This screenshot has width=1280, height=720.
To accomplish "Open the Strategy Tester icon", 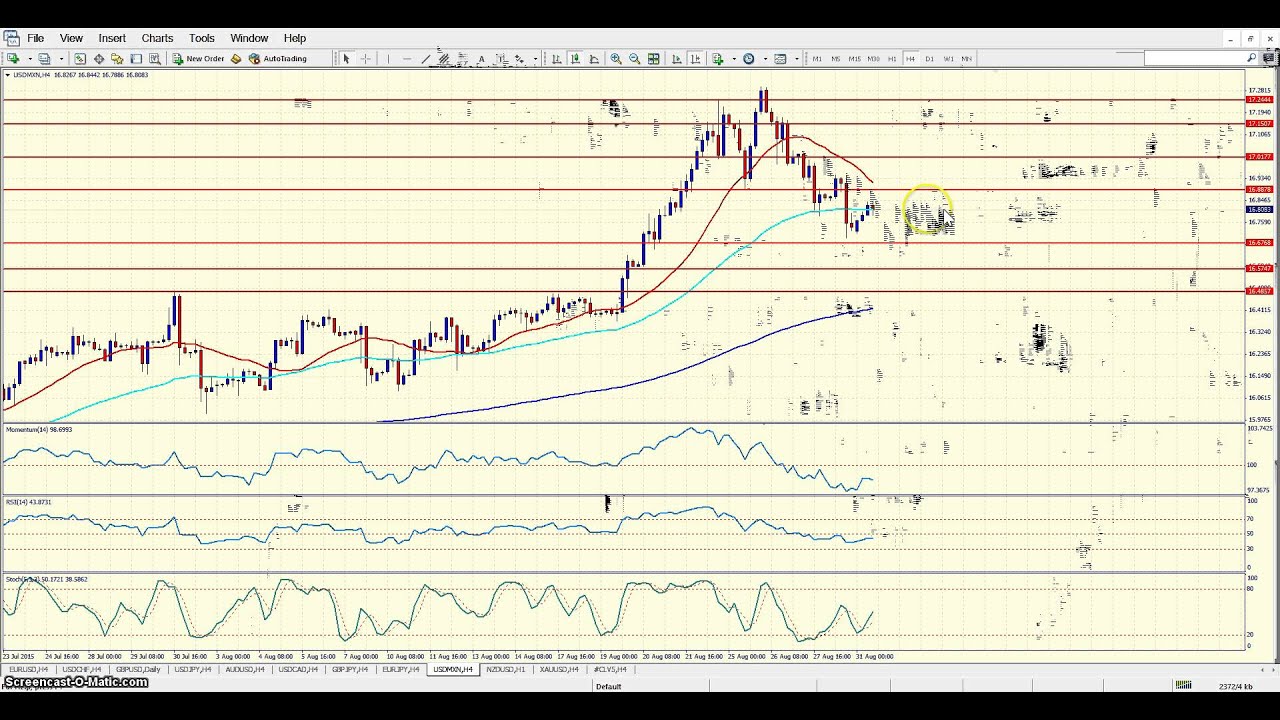I will tap(155, 59).
